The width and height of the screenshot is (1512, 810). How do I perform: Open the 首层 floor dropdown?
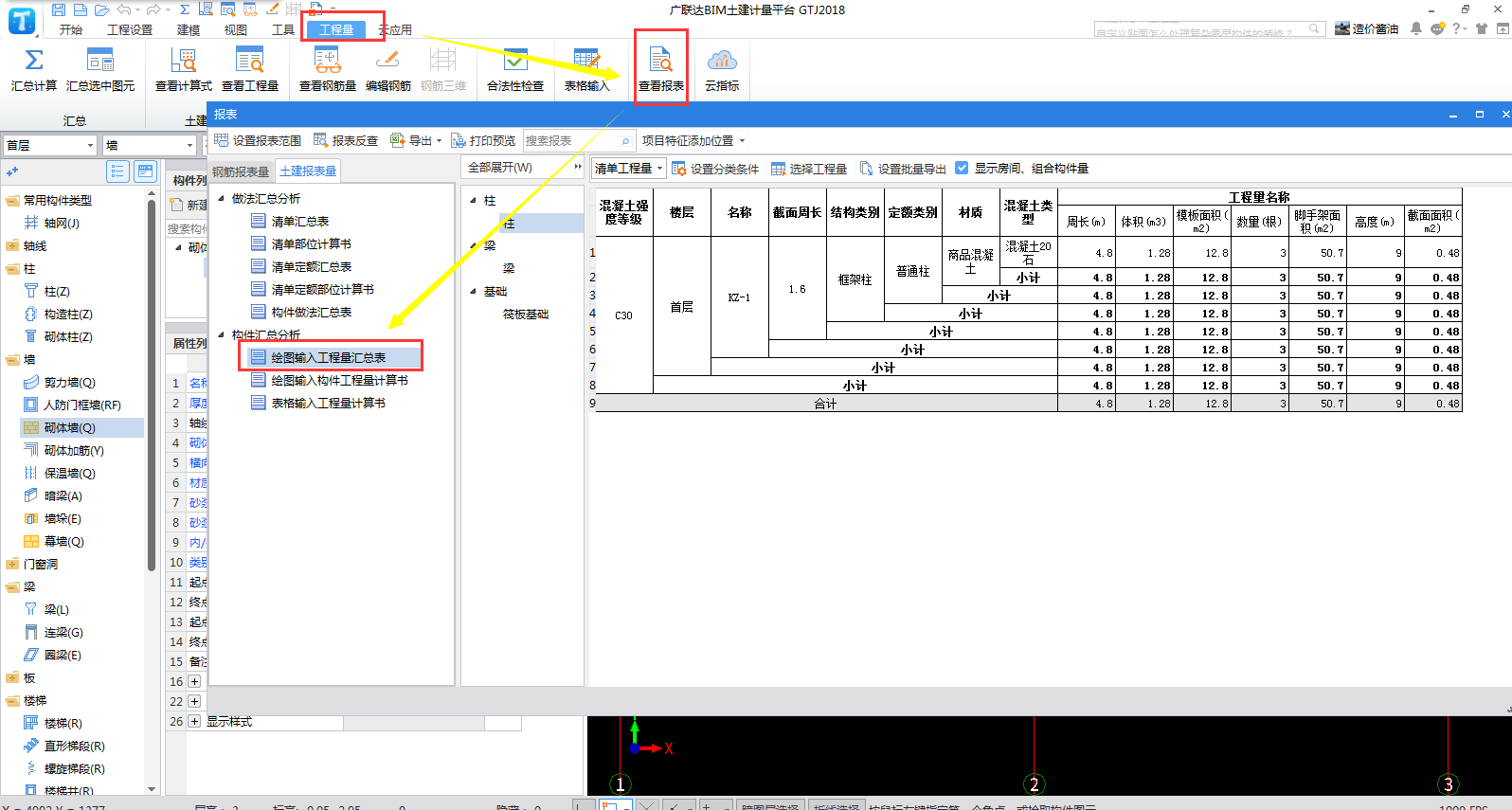pos(50,145)
